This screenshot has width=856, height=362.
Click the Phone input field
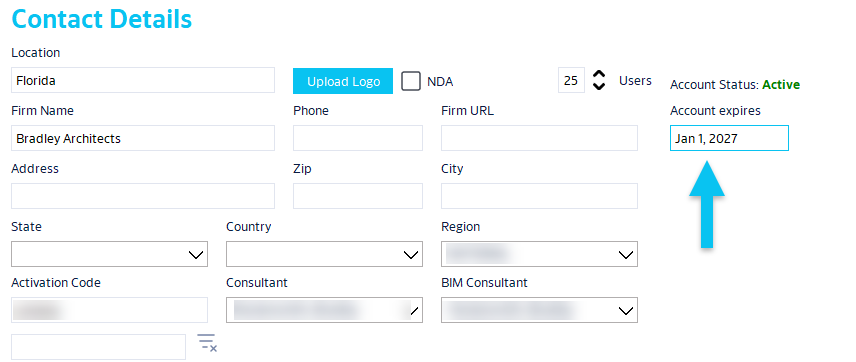[358, 138]
